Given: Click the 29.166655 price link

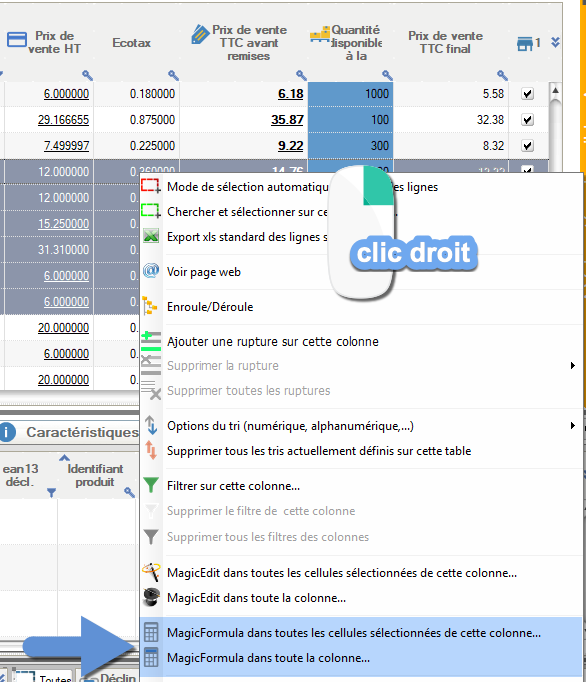Looking at the screenshot, I should [x=63, y=120].
